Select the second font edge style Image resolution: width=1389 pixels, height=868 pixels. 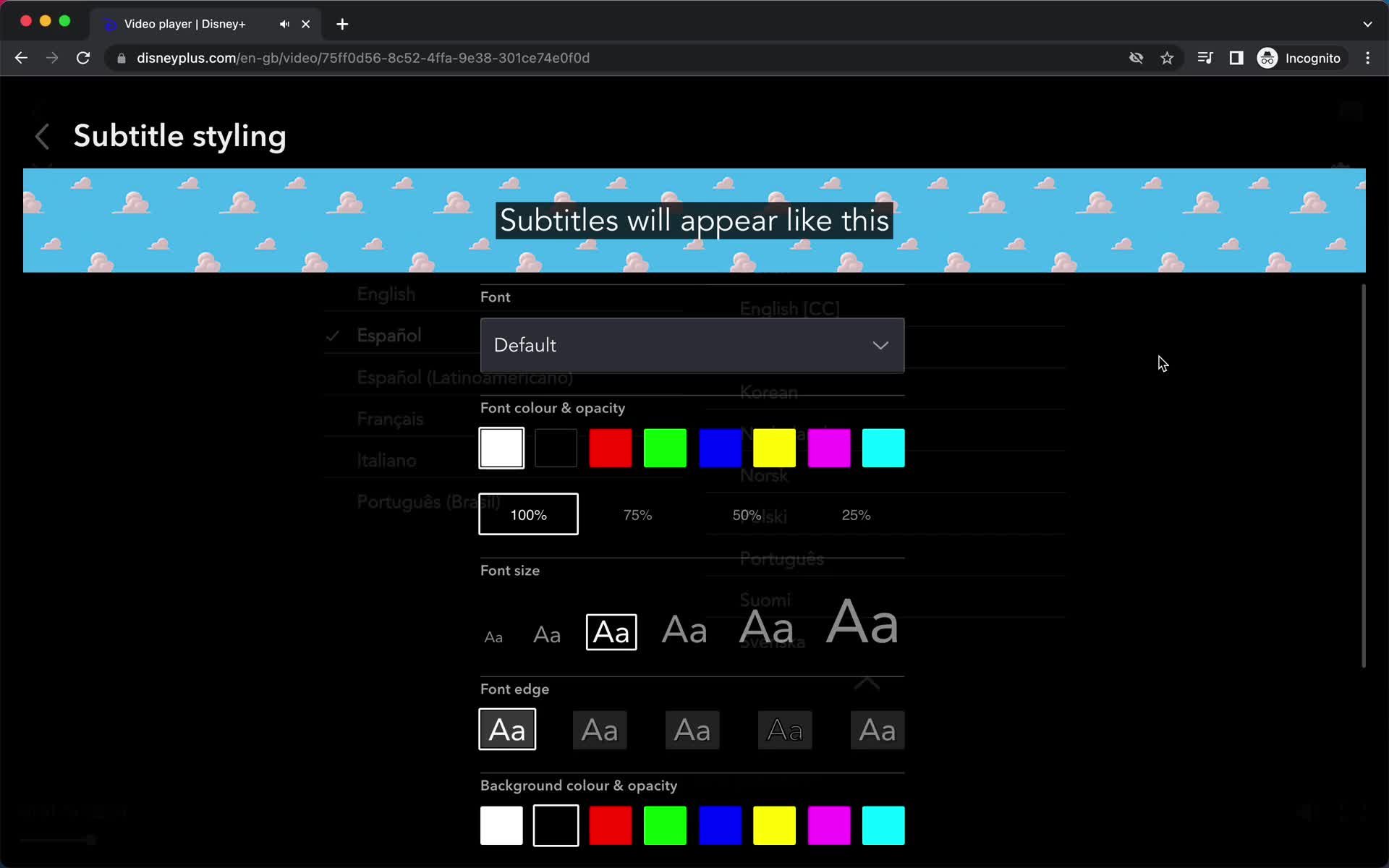click(x=600, y=730)
